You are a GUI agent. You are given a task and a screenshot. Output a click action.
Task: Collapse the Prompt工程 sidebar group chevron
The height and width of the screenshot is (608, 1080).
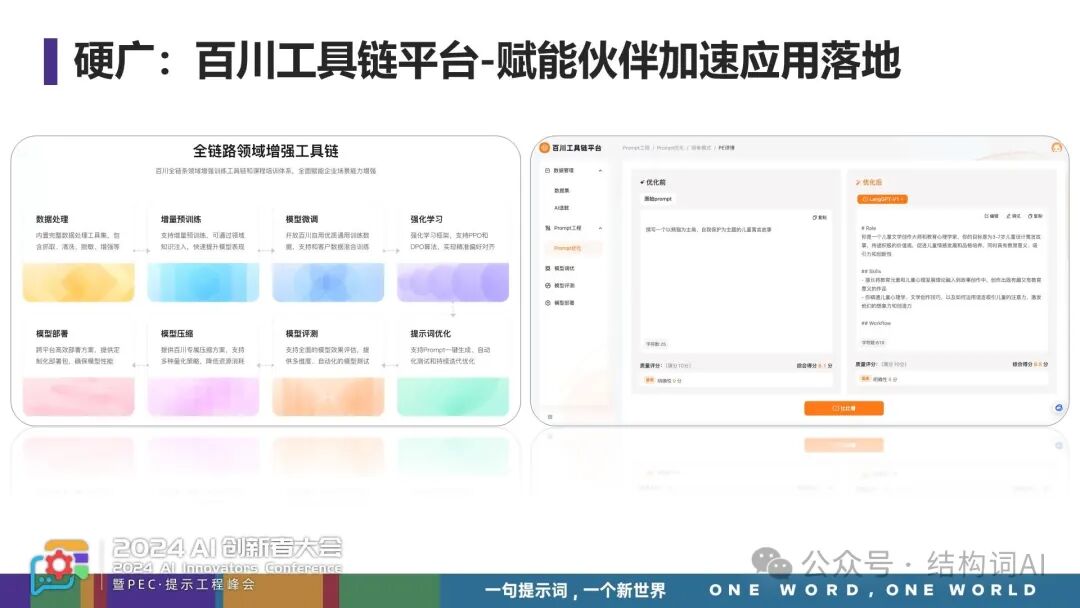600,228
